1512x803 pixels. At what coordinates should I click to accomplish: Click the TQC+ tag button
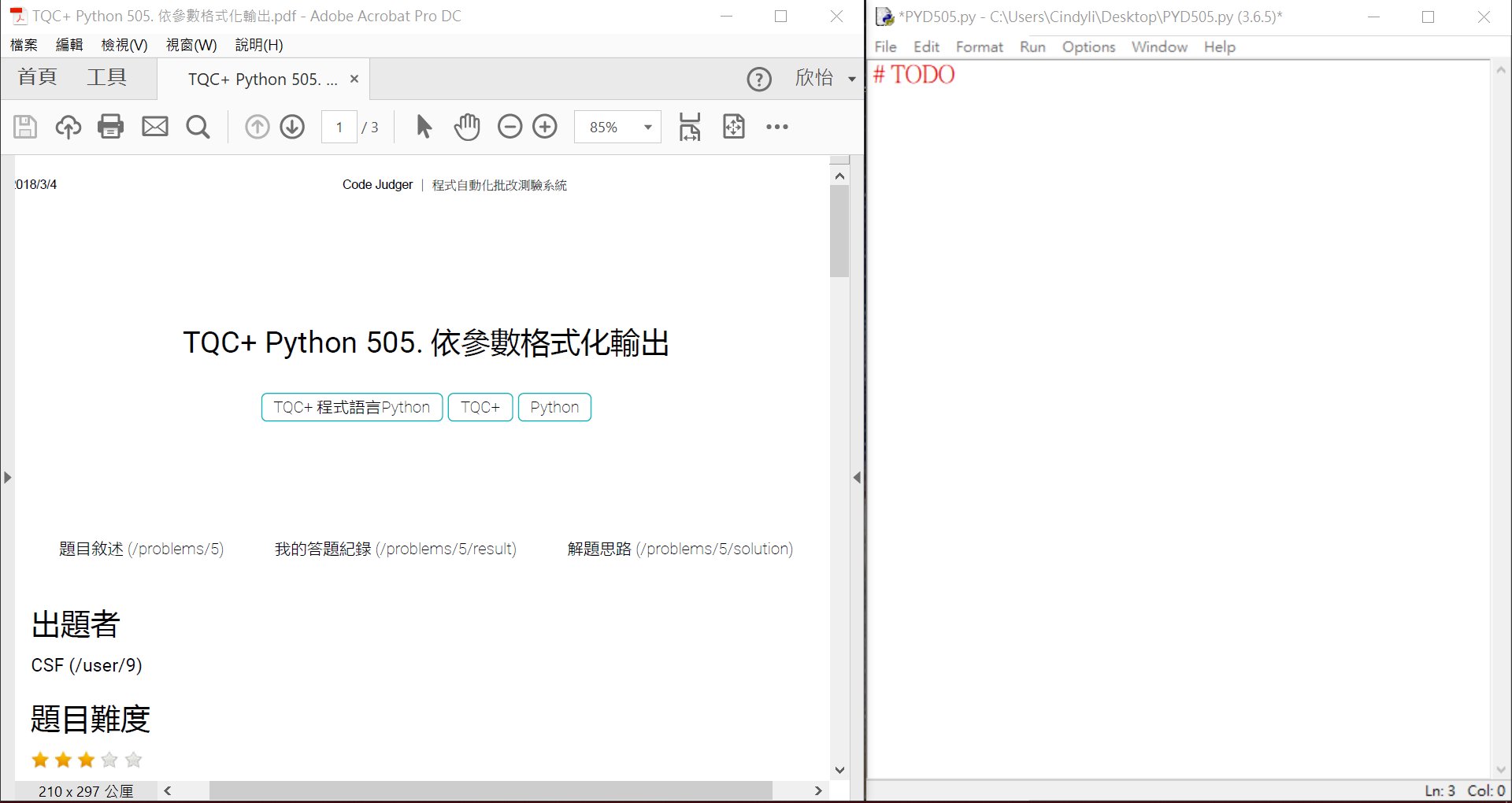click(x=480, y=407)
